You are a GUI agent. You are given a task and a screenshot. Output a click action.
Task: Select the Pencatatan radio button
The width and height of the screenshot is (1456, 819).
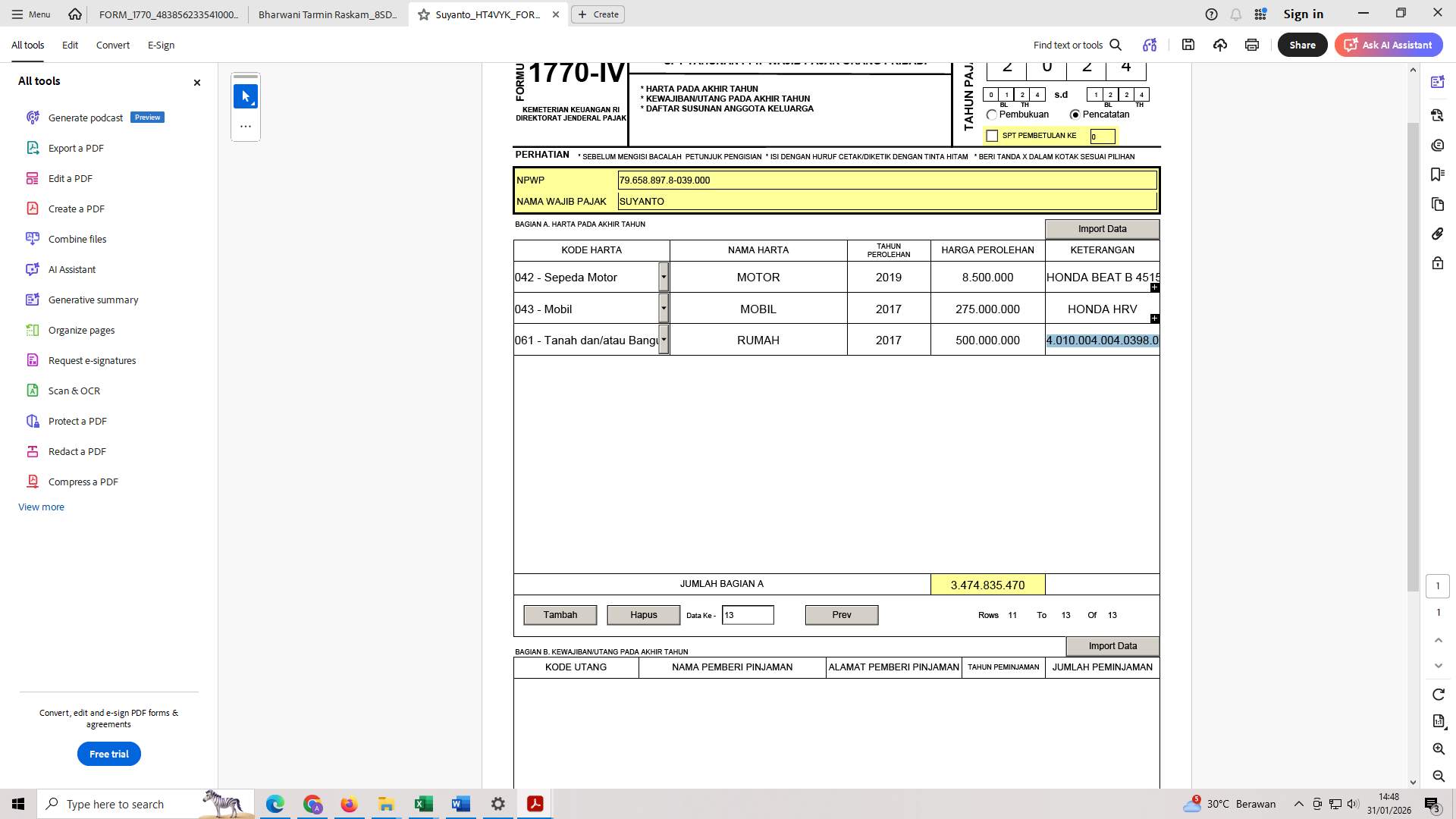click(x=1075, y=114)
